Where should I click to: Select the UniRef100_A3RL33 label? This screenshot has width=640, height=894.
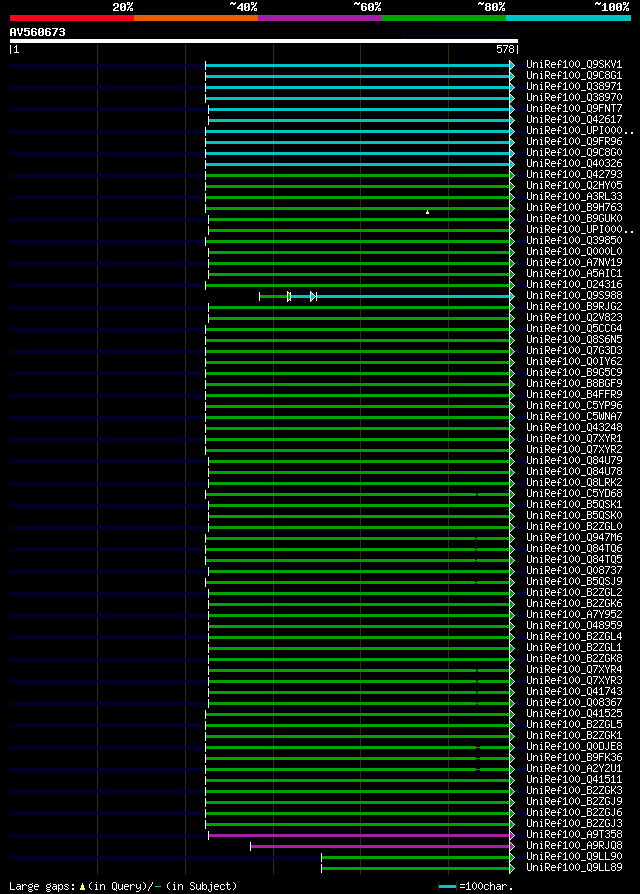[x=574, y=197]
